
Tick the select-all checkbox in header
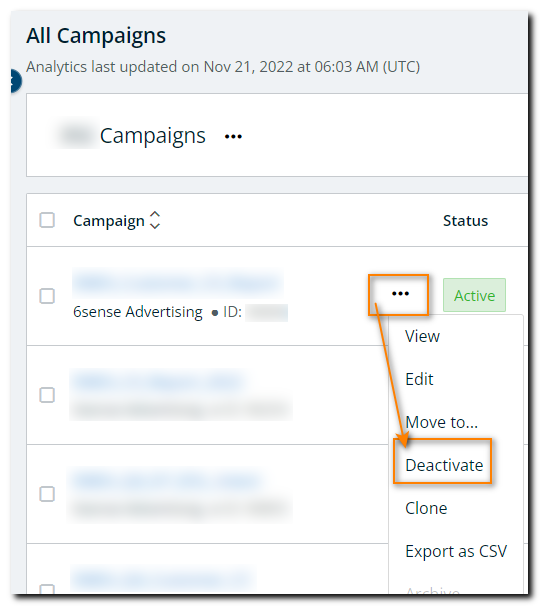click(47, 220)
